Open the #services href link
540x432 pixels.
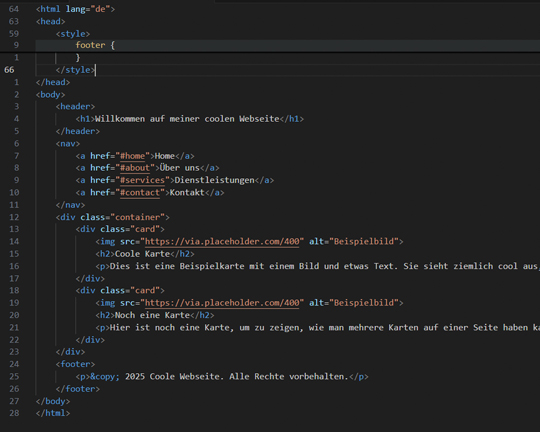click(x=142, y=181)
